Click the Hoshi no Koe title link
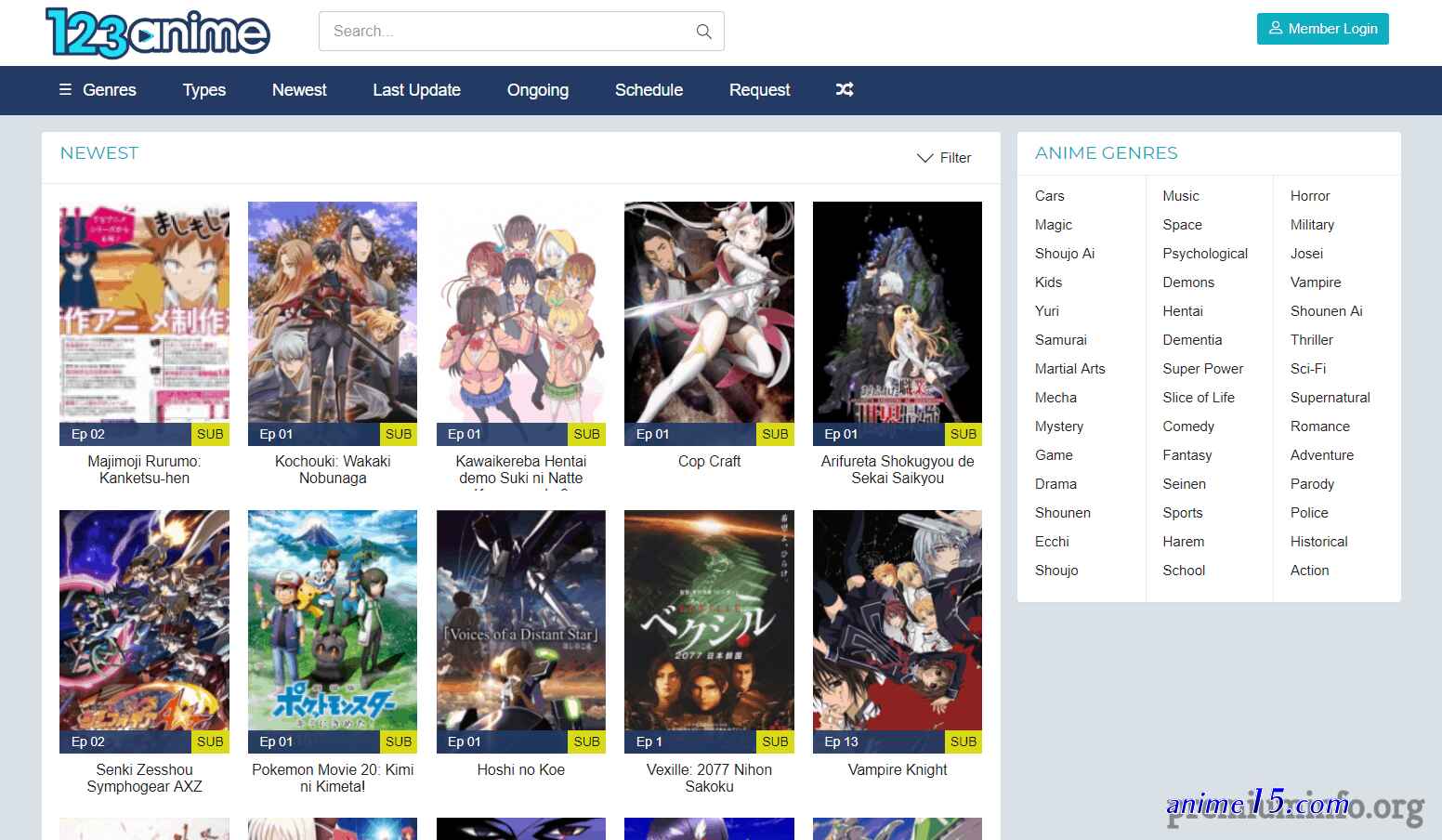1442x840 pixels. tap(521, 769)
